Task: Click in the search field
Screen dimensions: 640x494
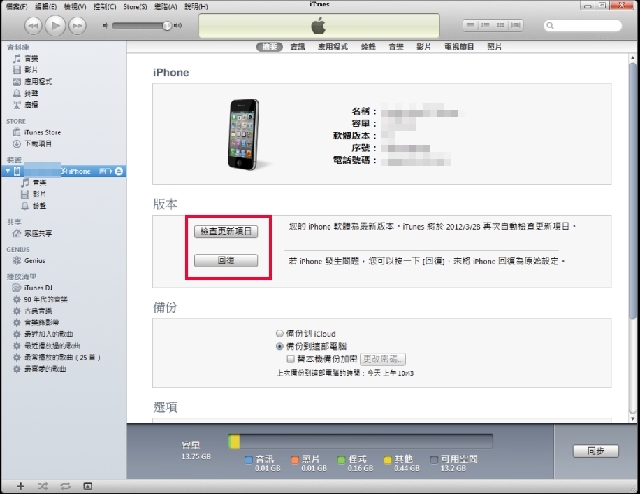Action: (583, 25)
